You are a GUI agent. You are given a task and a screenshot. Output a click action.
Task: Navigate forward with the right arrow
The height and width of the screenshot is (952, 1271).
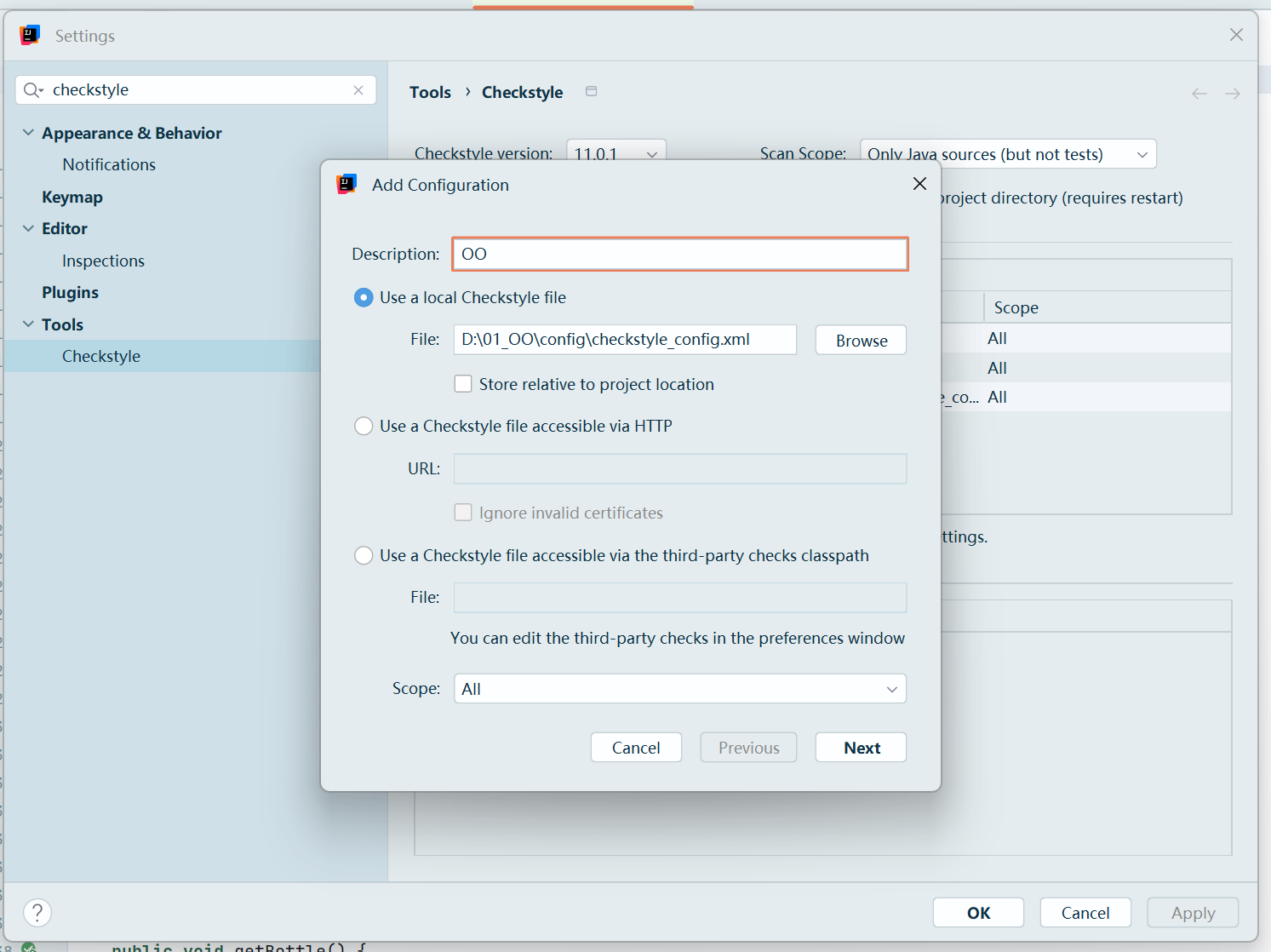tap(1232, 94)
